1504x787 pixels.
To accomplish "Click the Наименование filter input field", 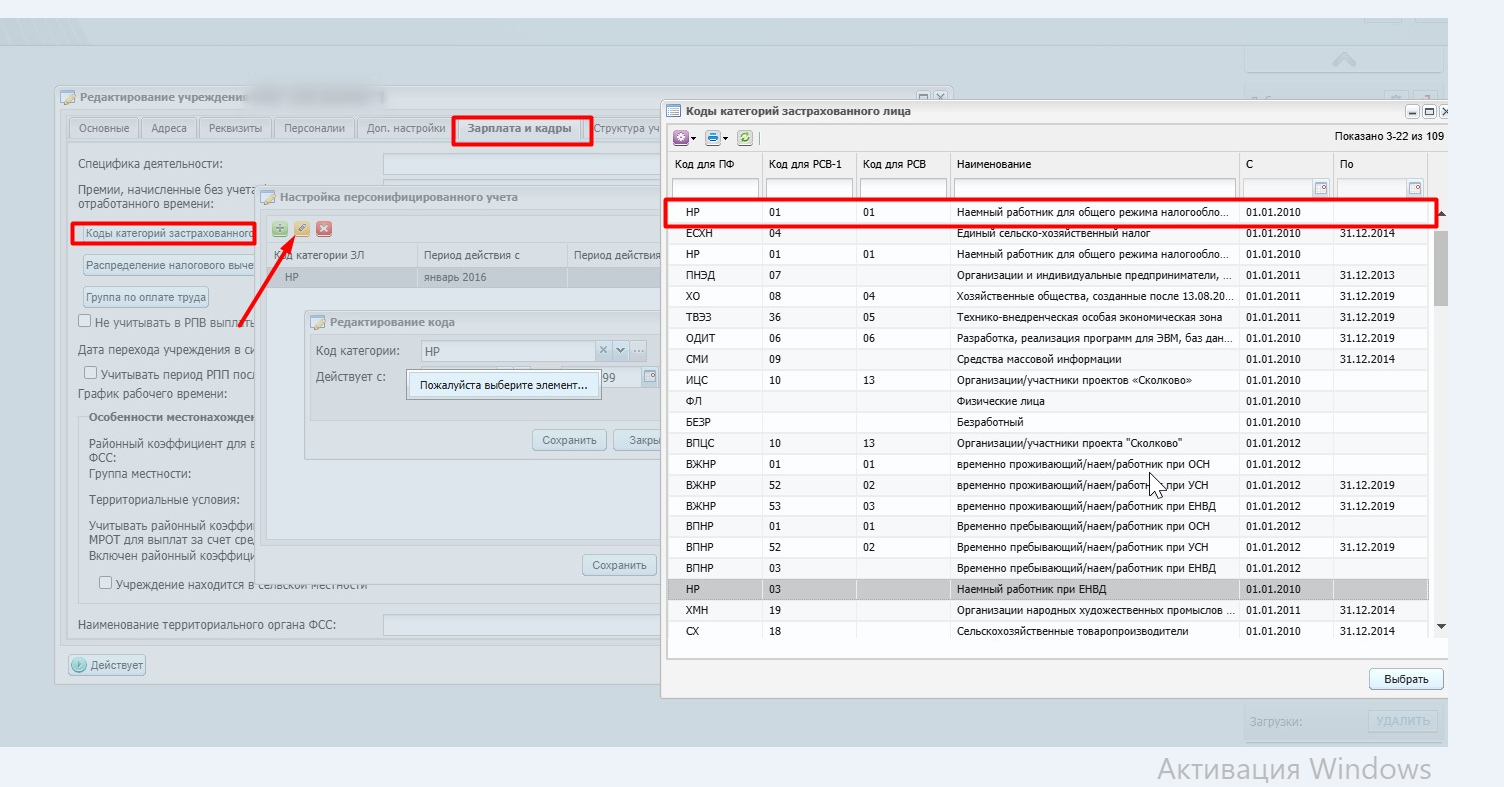I will 1094,188.
